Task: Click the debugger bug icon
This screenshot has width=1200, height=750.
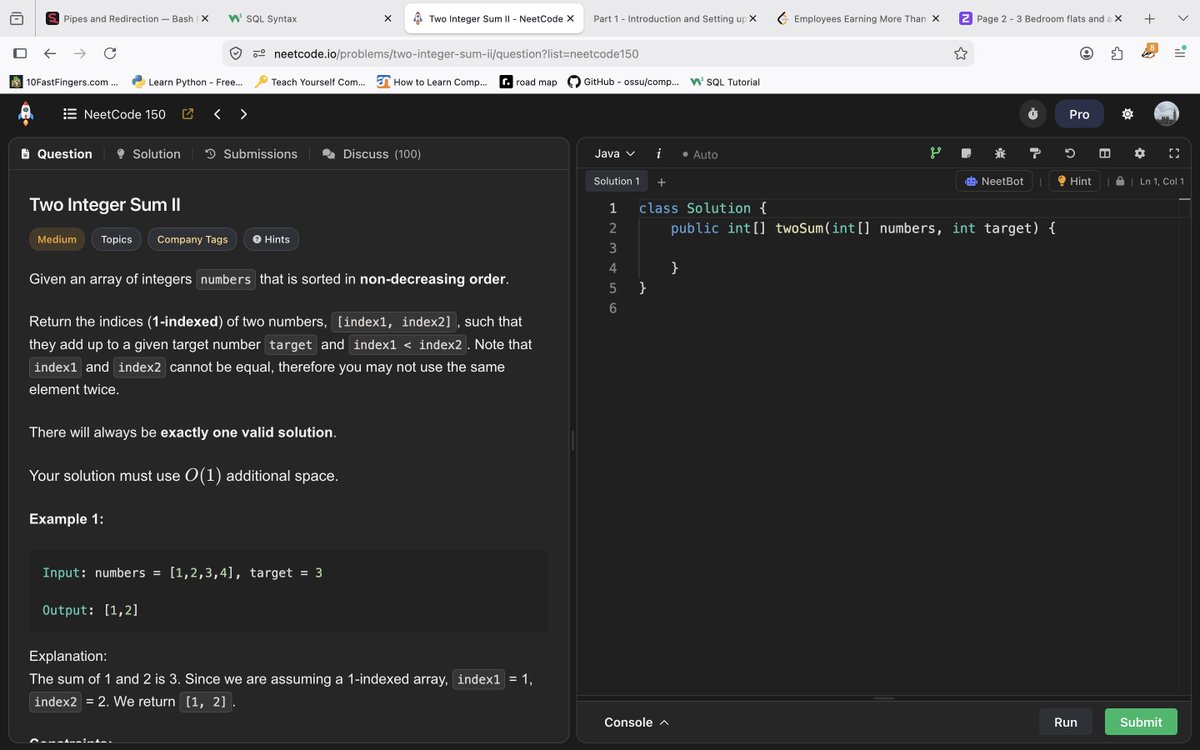Action: point(1000,153)
